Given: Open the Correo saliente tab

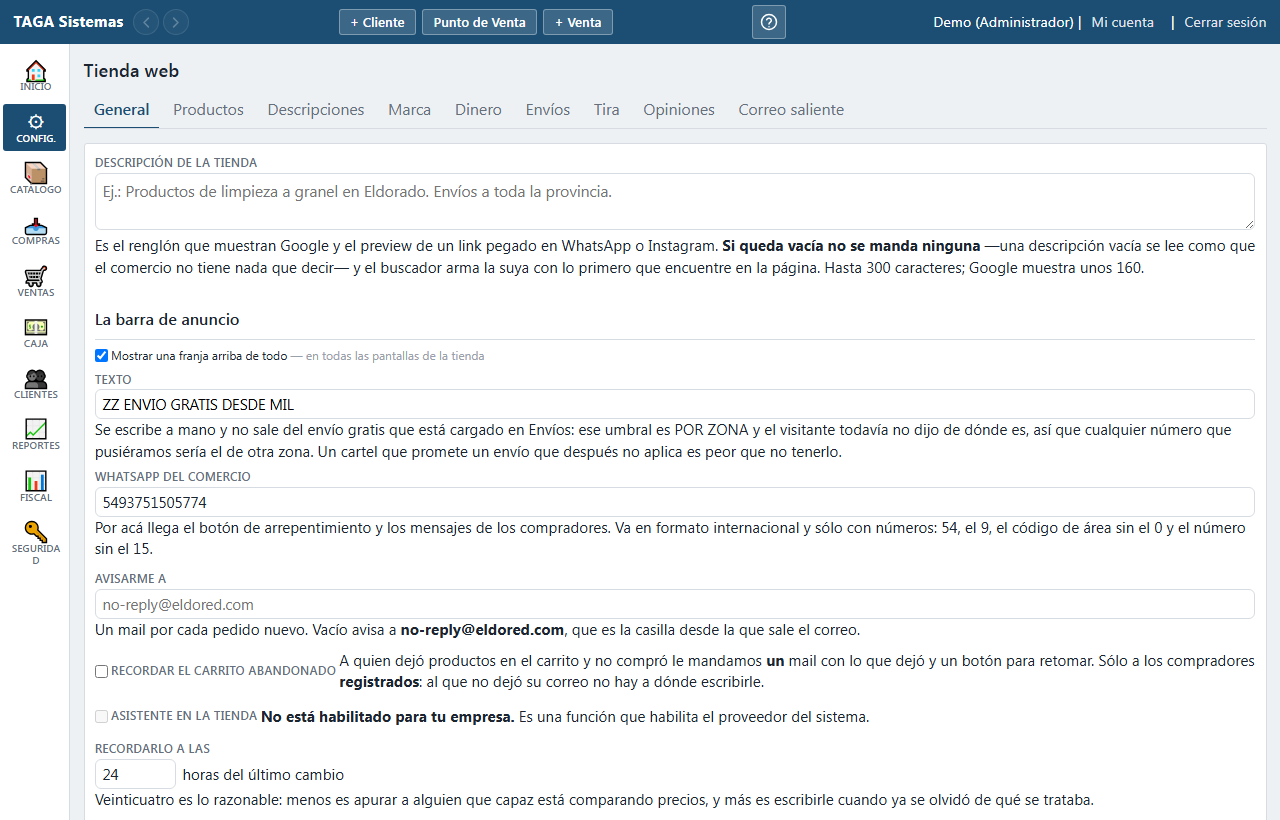Looking at the screenshot, I should tap(791, 110).
